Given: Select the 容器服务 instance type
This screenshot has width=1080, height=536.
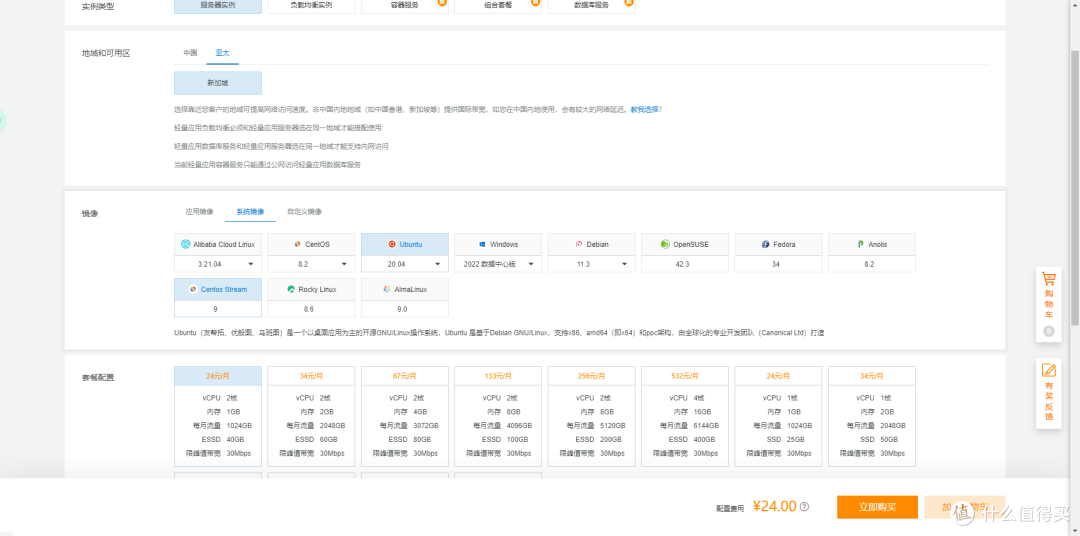Looking at the screenshot, I should pos(404,6).
